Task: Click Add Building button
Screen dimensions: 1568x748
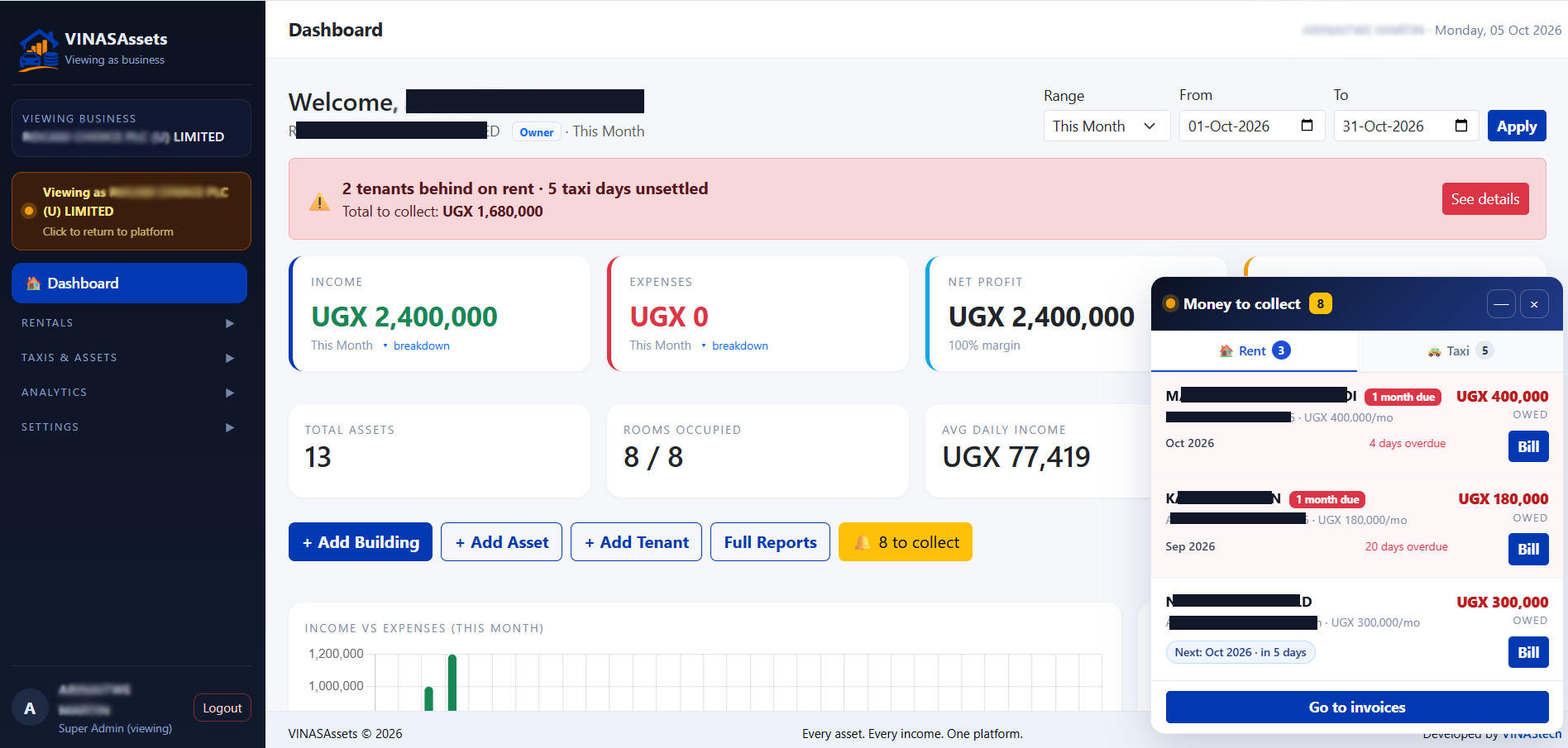Action: coord(361,542)
